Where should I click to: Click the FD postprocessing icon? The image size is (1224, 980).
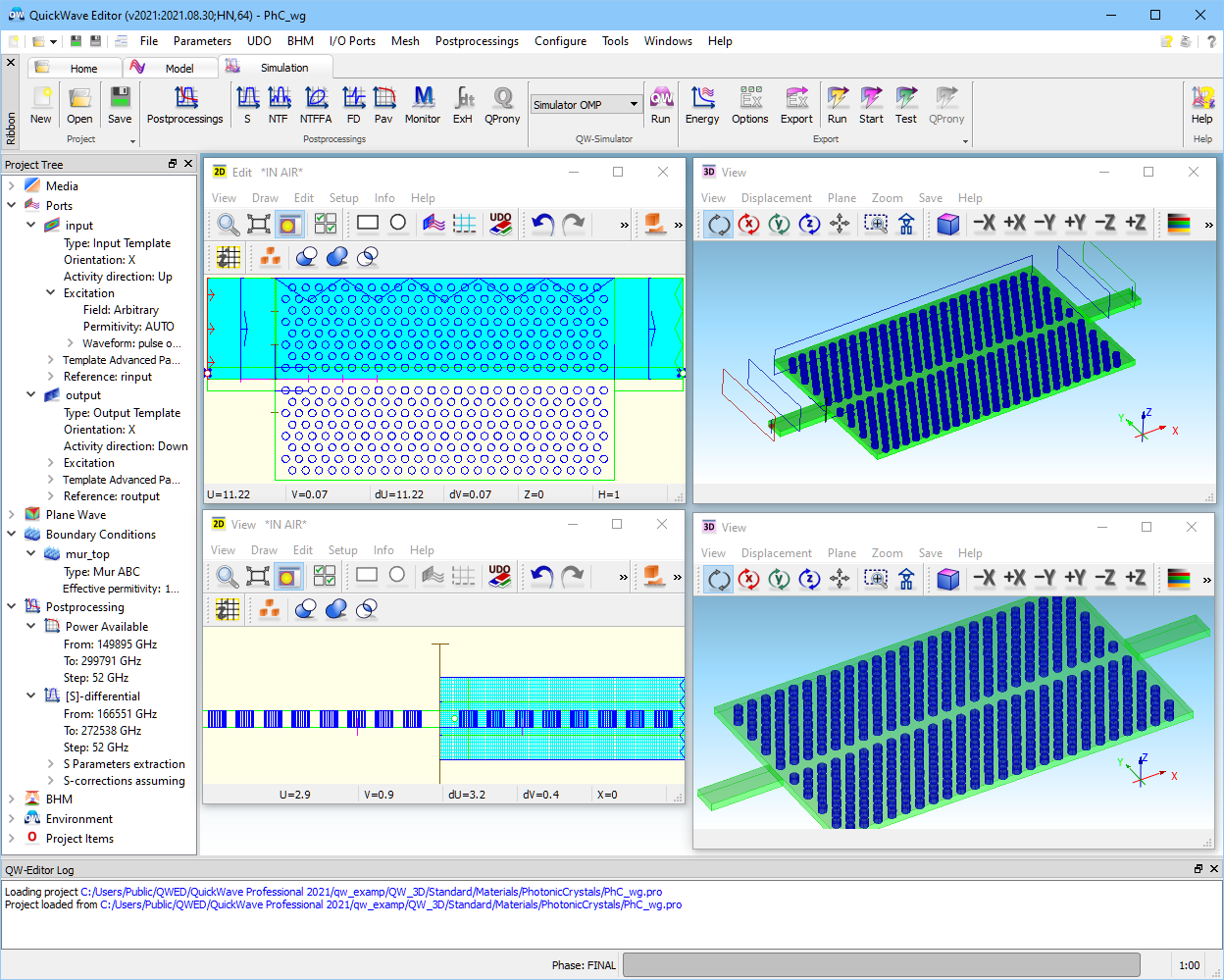coord(354,105)
